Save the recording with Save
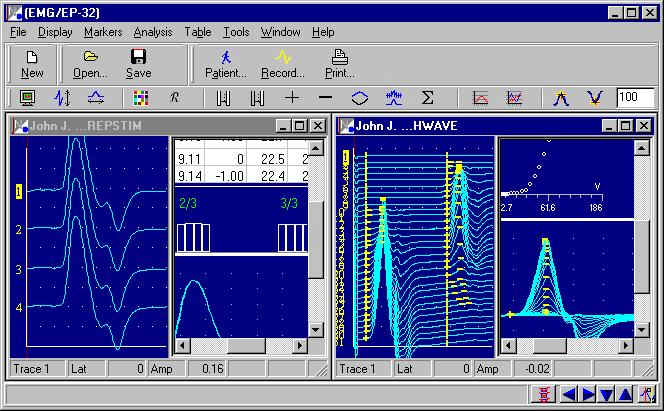The image size is (664, 411). coord(138,64)
